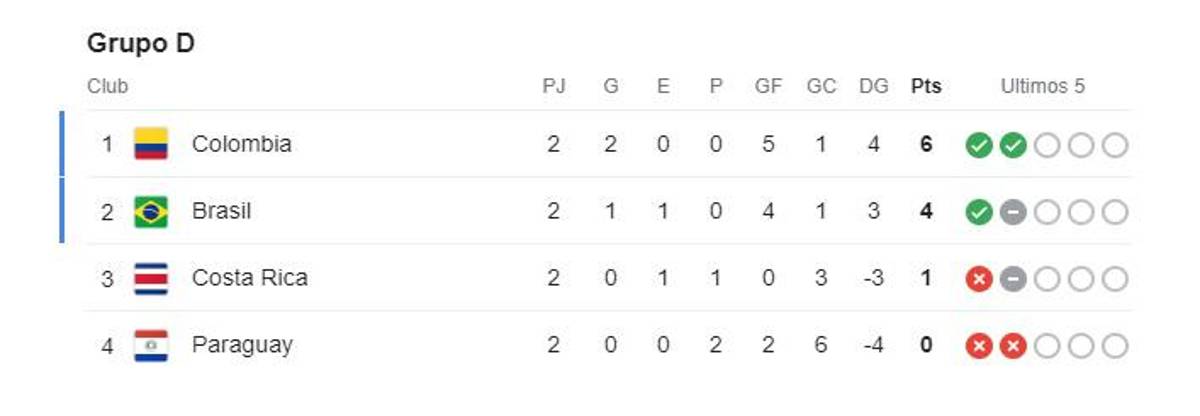The width and height of the screenshot is (1200, 416).
Task: Click Costa Rica's red loss icon
Action: 979,279
